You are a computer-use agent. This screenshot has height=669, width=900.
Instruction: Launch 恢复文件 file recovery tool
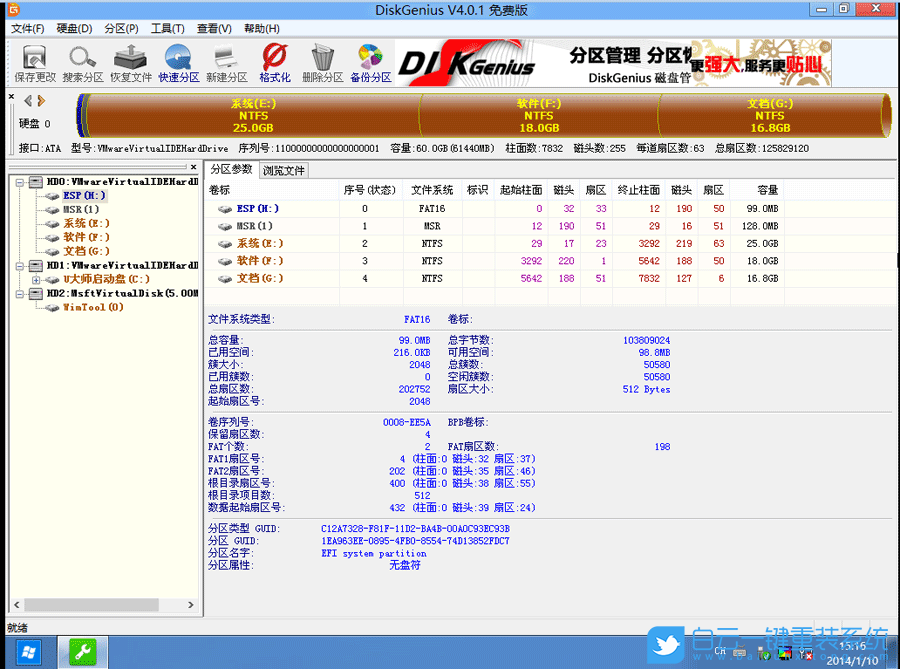coord(130,62)
